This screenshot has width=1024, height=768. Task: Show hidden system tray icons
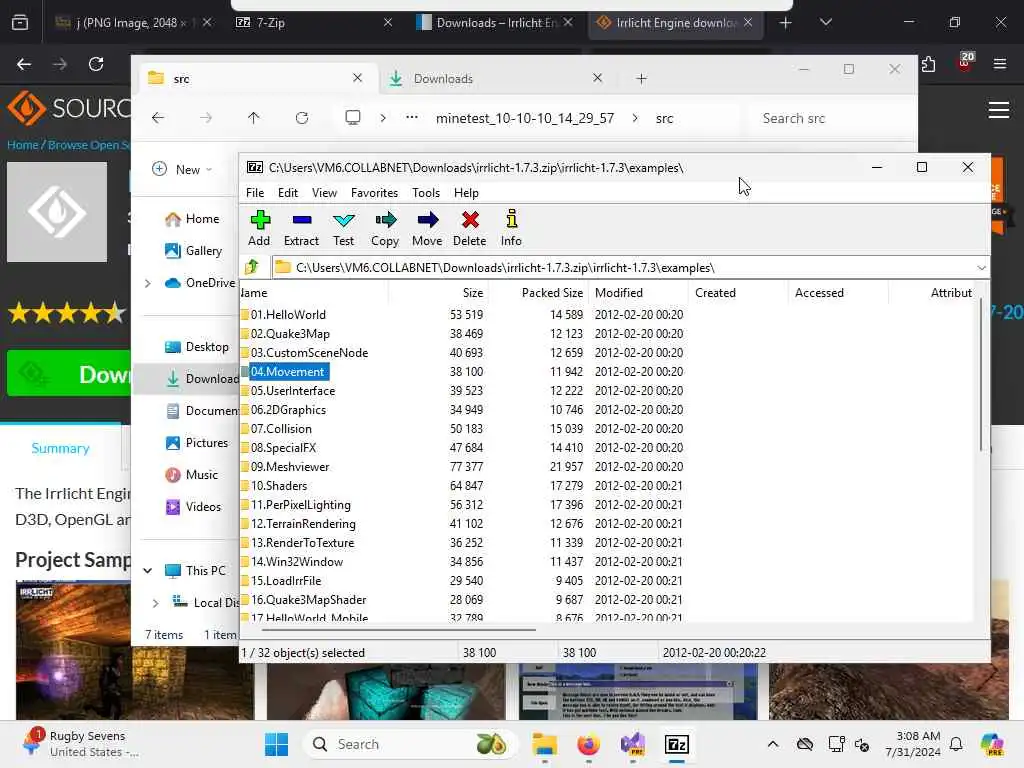click(x=773, y=744)
